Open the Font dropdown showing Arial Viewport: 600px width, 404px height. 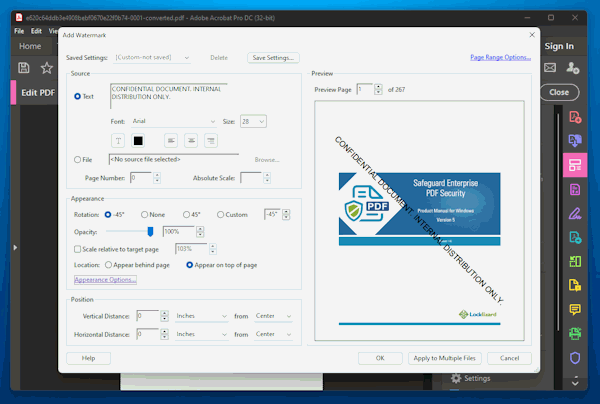click(x=174, y=121)
